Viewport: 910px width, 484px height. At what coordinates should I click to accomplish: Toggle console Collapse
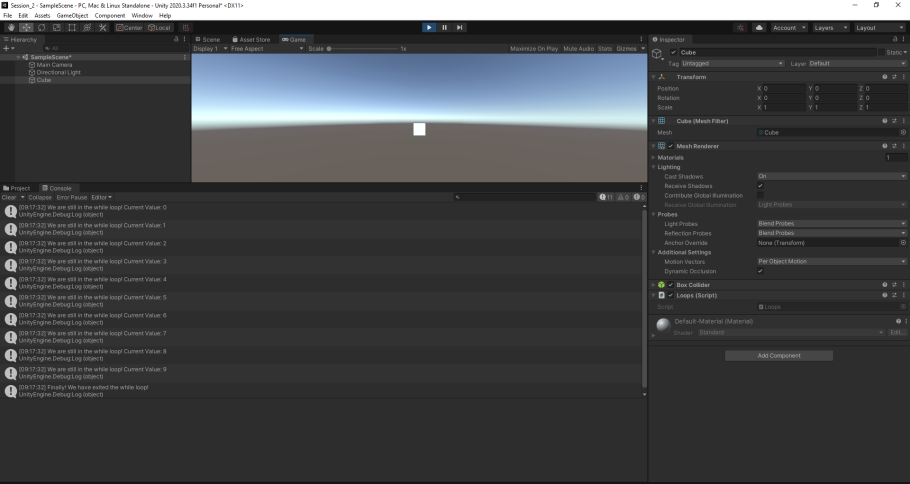(x=40, y=197)
